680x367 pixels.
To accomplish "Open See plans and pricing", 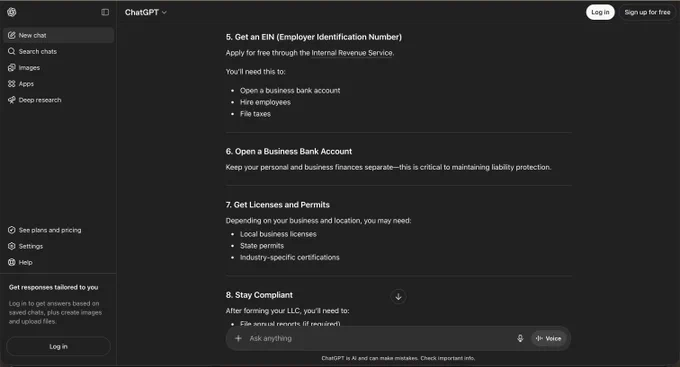I will 59,230.
